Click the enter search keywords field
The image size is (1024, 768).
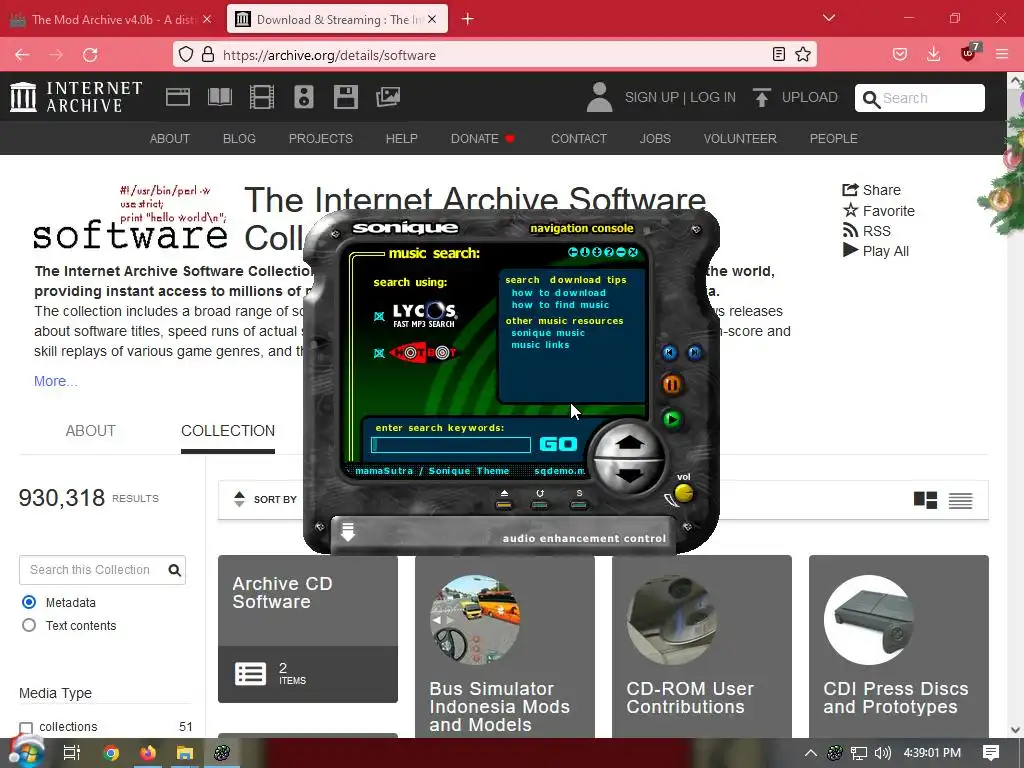click(451, 445)
